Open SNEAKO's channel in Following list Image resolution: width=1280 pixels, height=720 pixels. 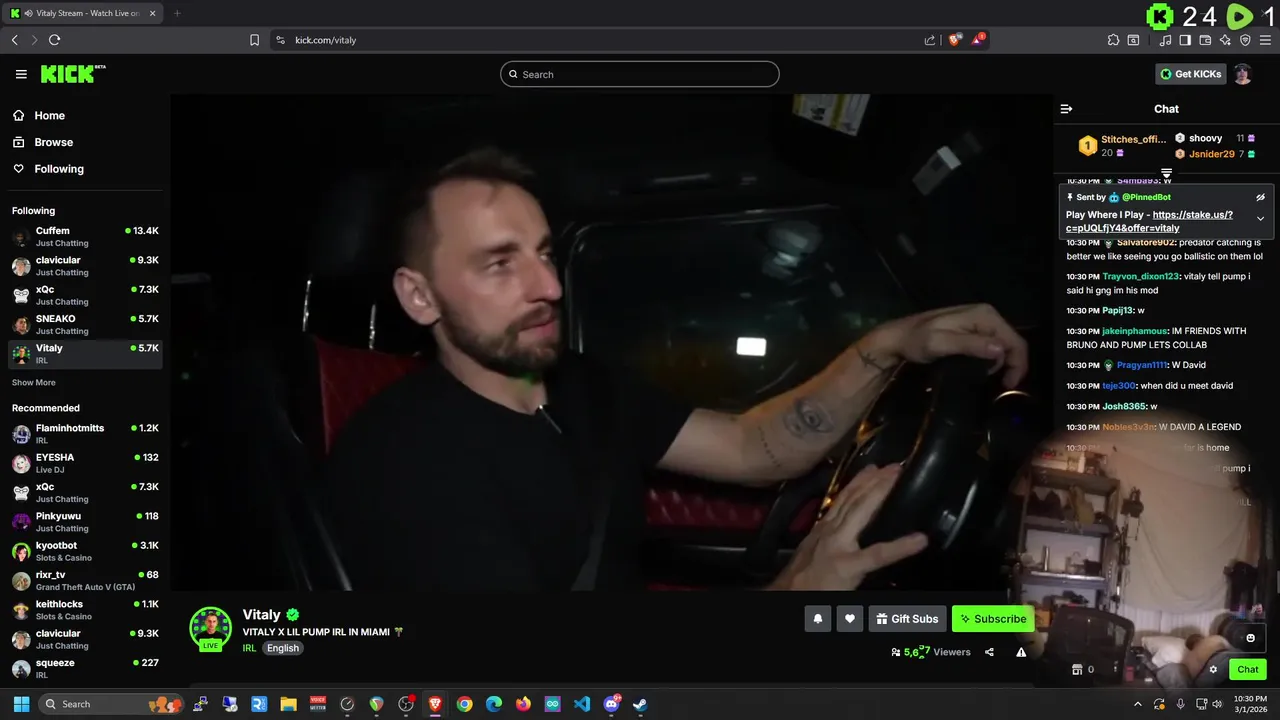pyautogui.click(x=85, y=325)
